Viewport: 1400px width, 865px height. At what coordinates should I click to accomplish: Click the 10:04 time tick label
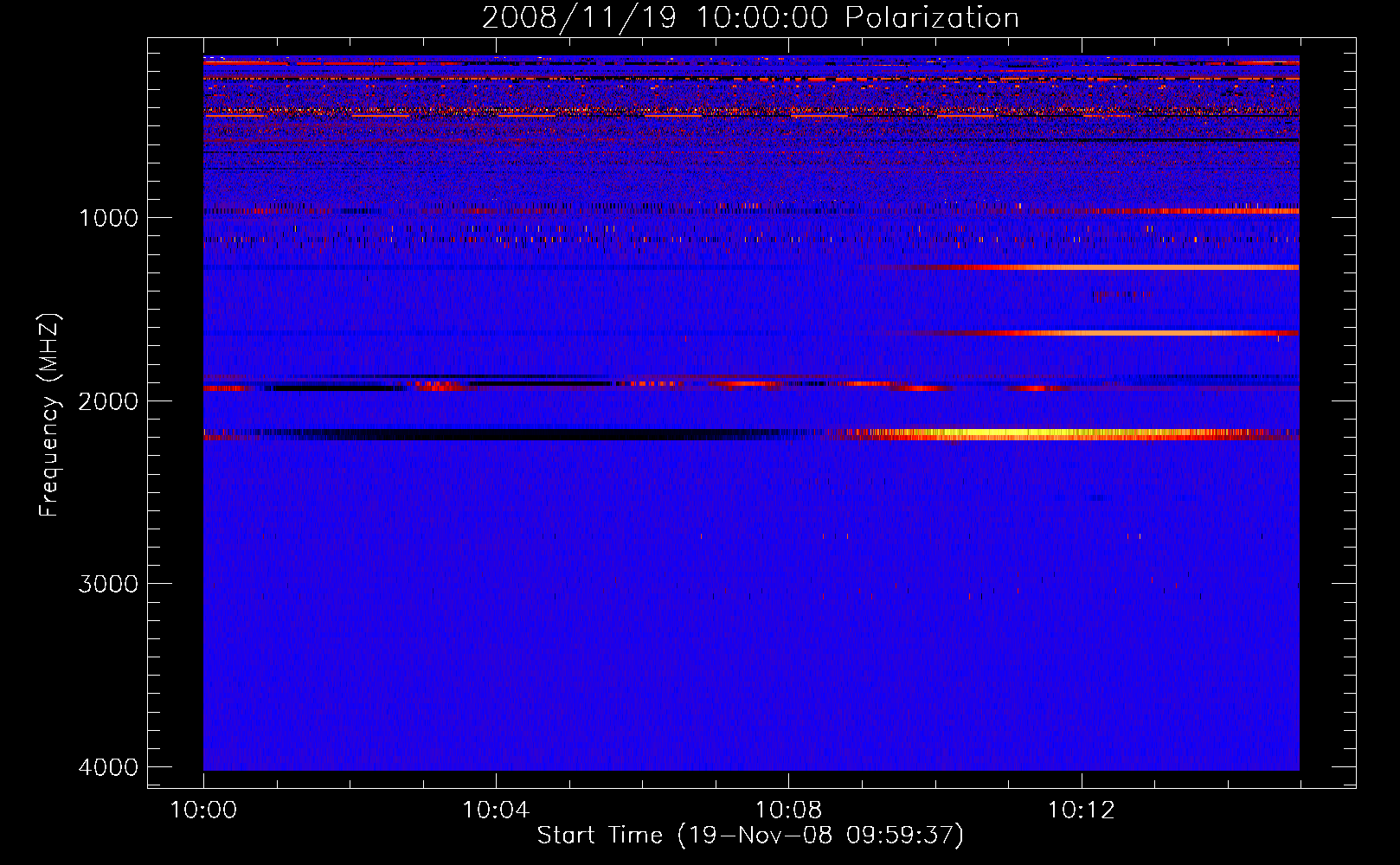pos(496,811)
